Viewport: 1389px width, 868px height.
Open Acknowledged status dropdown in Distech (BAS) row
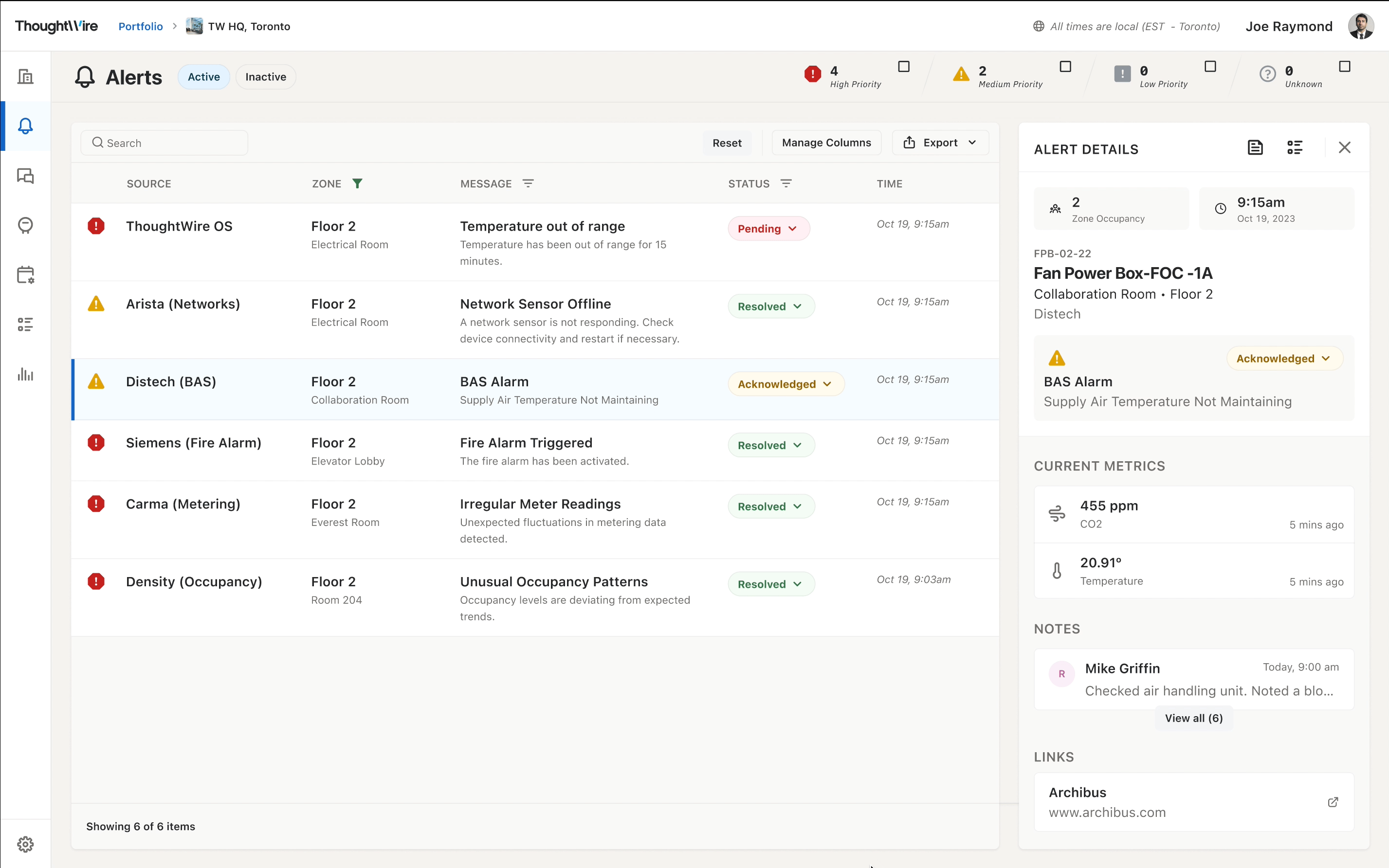tap(786, 384)
